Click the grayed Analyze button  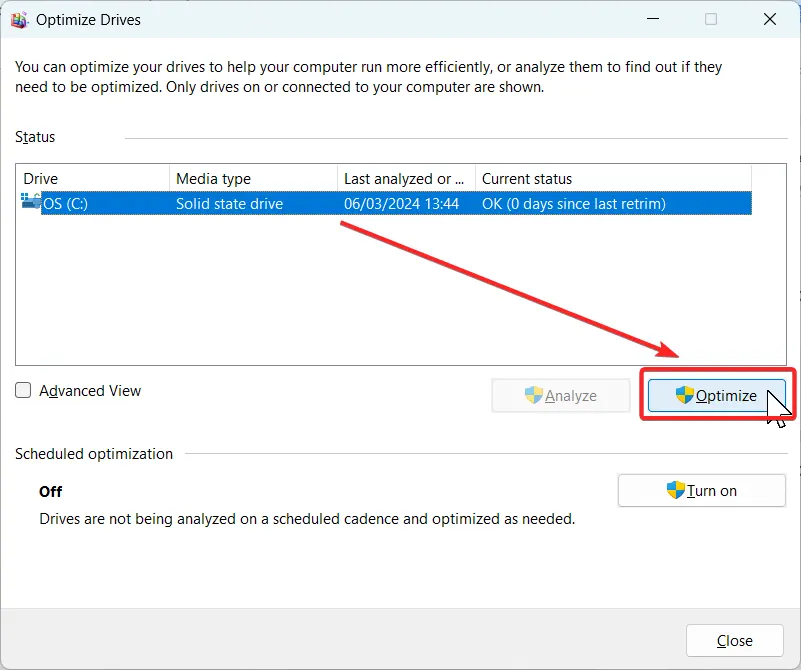click(x=560, y=395)
